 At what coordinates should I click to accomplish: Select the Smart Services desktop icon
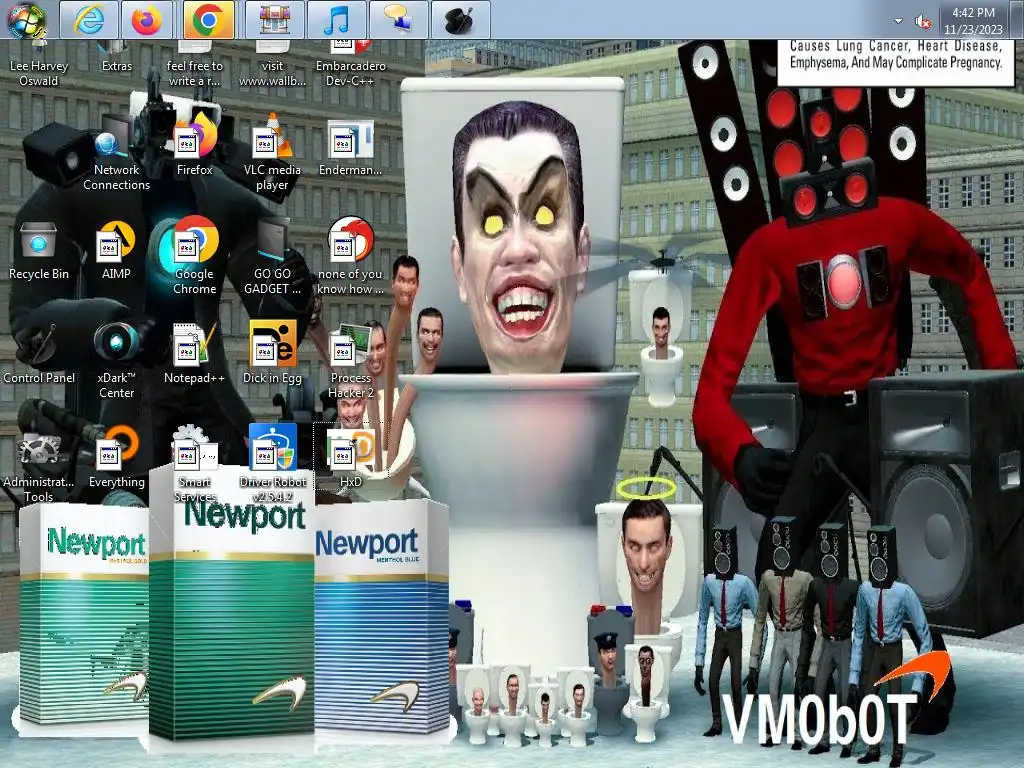coord(195,465)
